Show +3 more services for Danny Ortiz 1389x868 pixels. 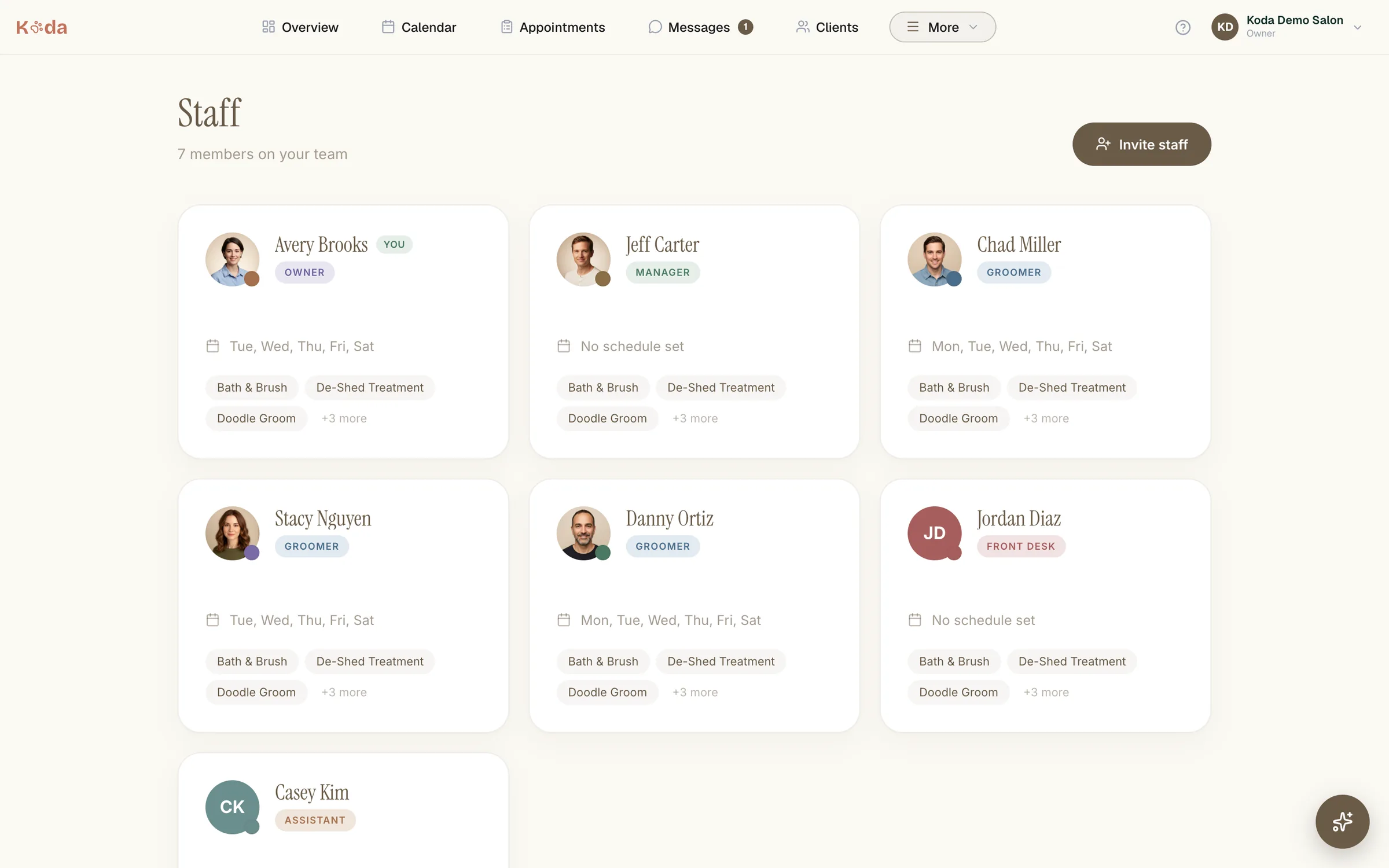click(695, 692)
